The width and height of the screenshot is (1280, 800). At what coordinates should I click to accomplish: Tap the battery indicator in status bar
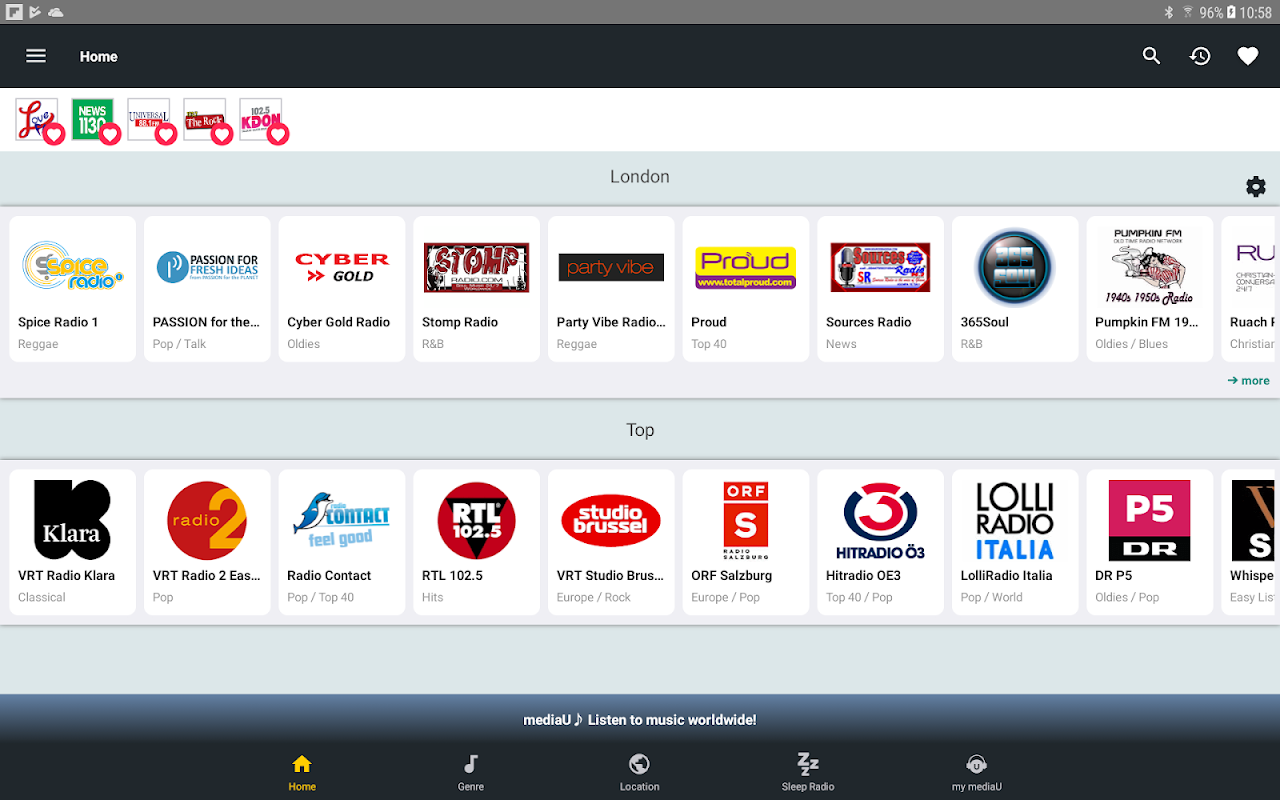click(x=1231, y=12)
